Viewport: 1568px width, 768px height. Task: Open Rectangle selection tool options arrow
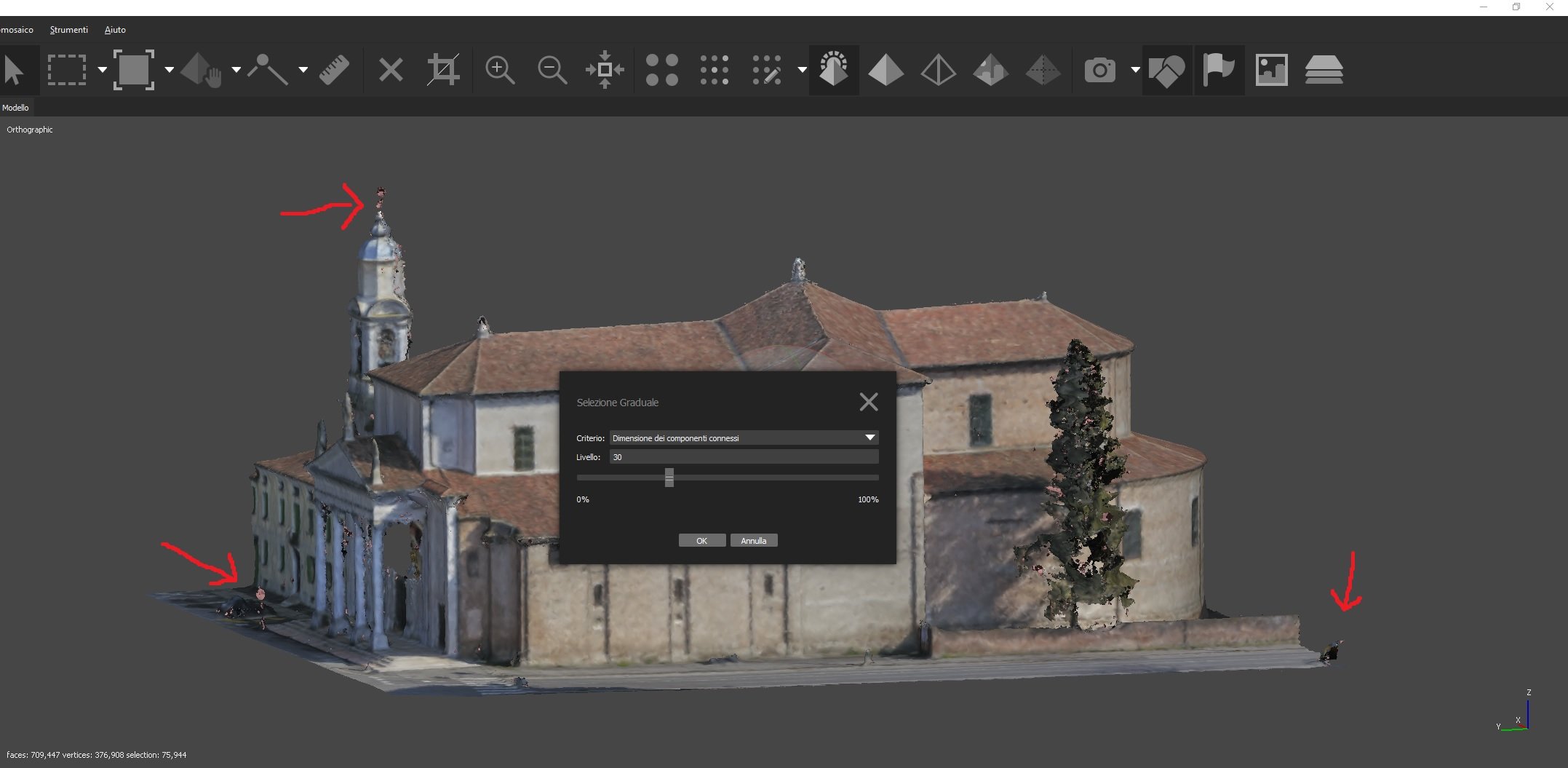[102, 70]
